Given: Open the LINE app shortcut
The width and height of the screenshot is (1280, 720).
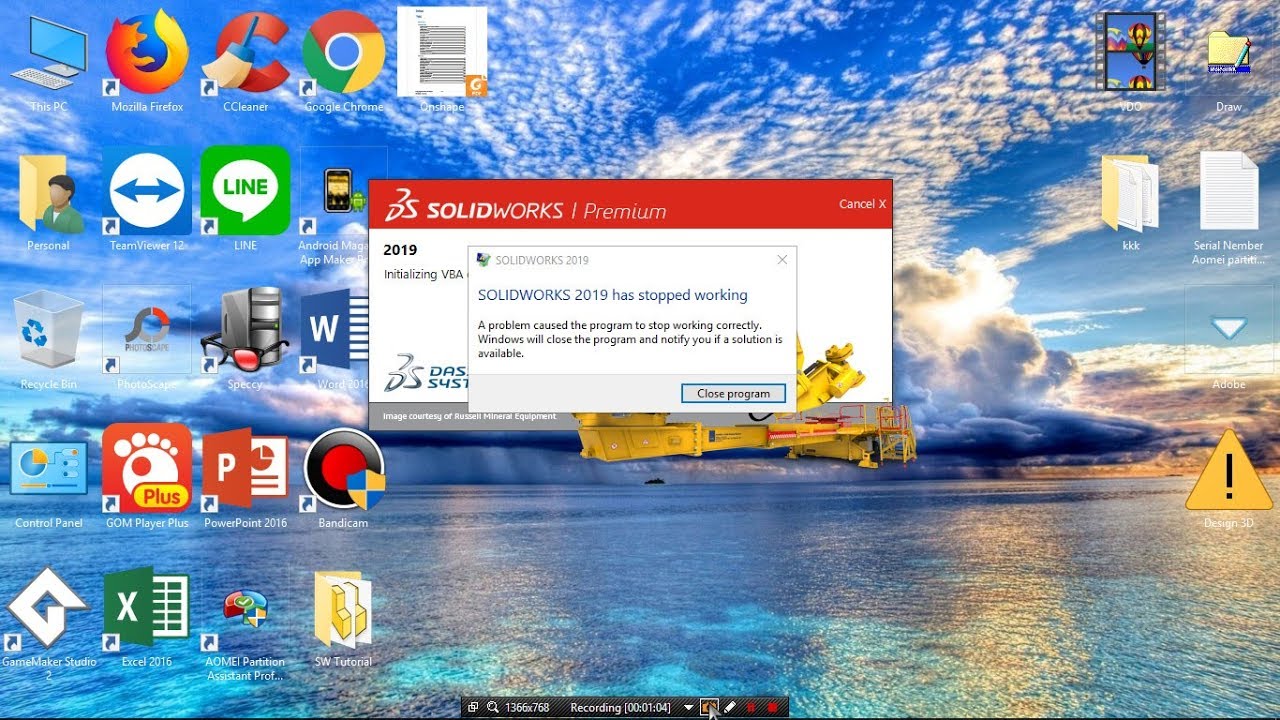Looking at the screenshot, I should click(246, 200).
